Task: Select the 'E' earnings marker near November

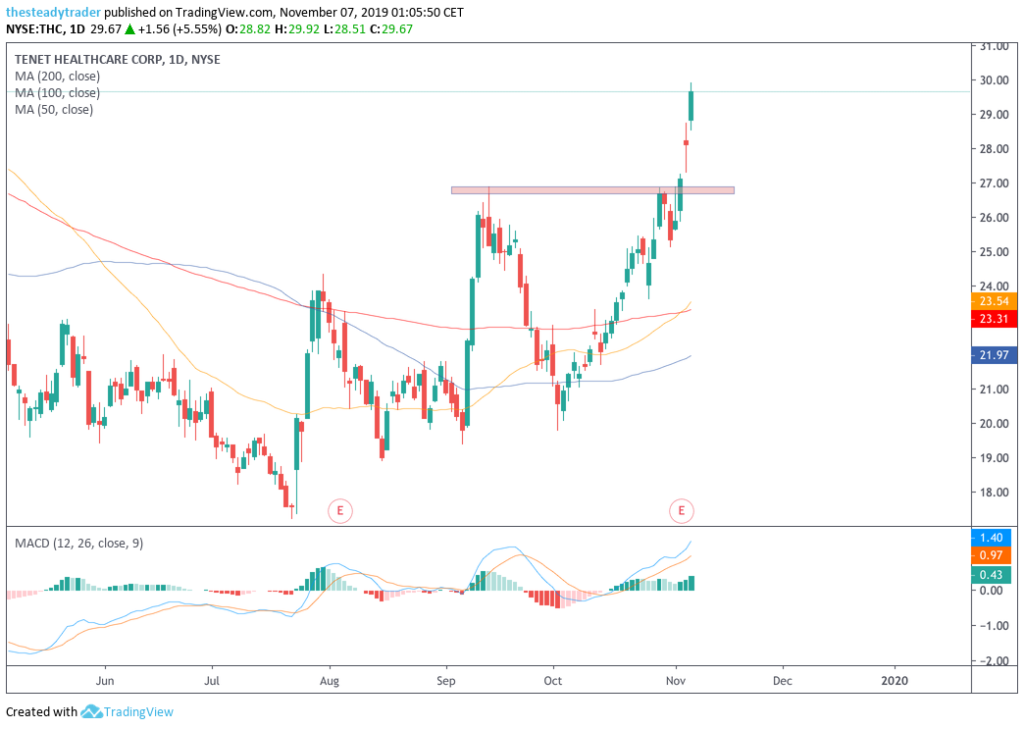Action: pos(682,510)
